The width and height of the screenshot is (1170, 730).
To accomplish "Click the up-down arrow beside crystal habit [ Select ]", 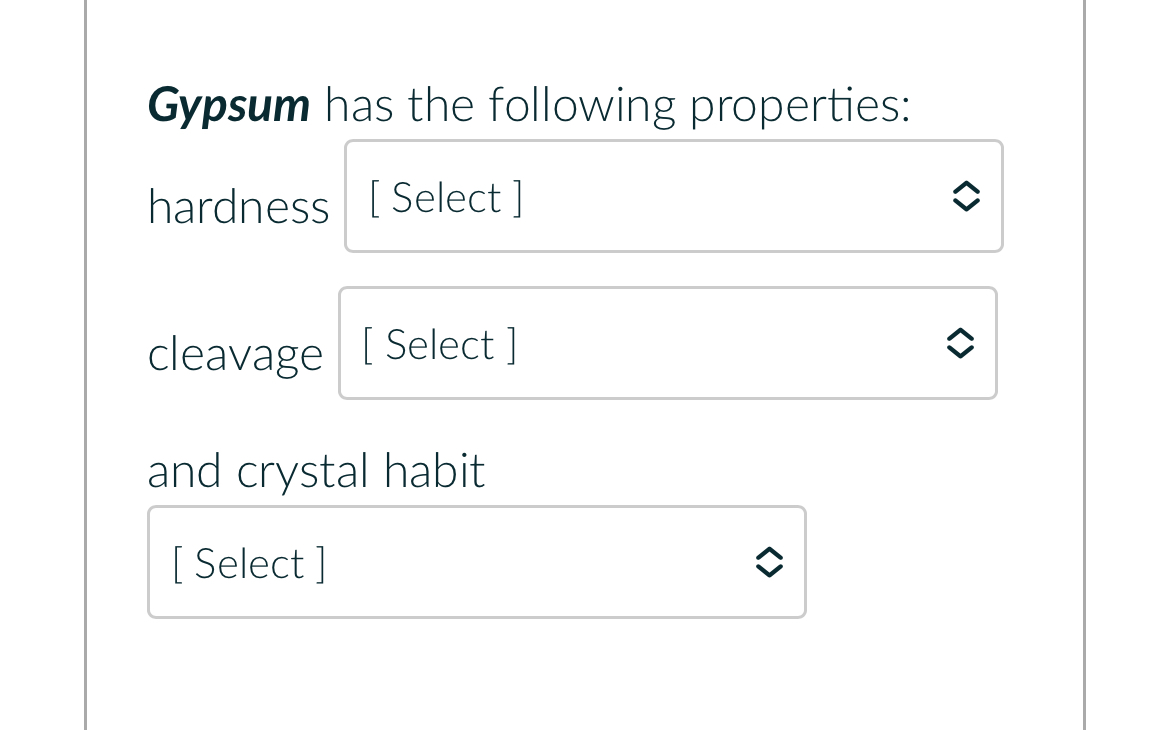I will click(x=769, y=562).
